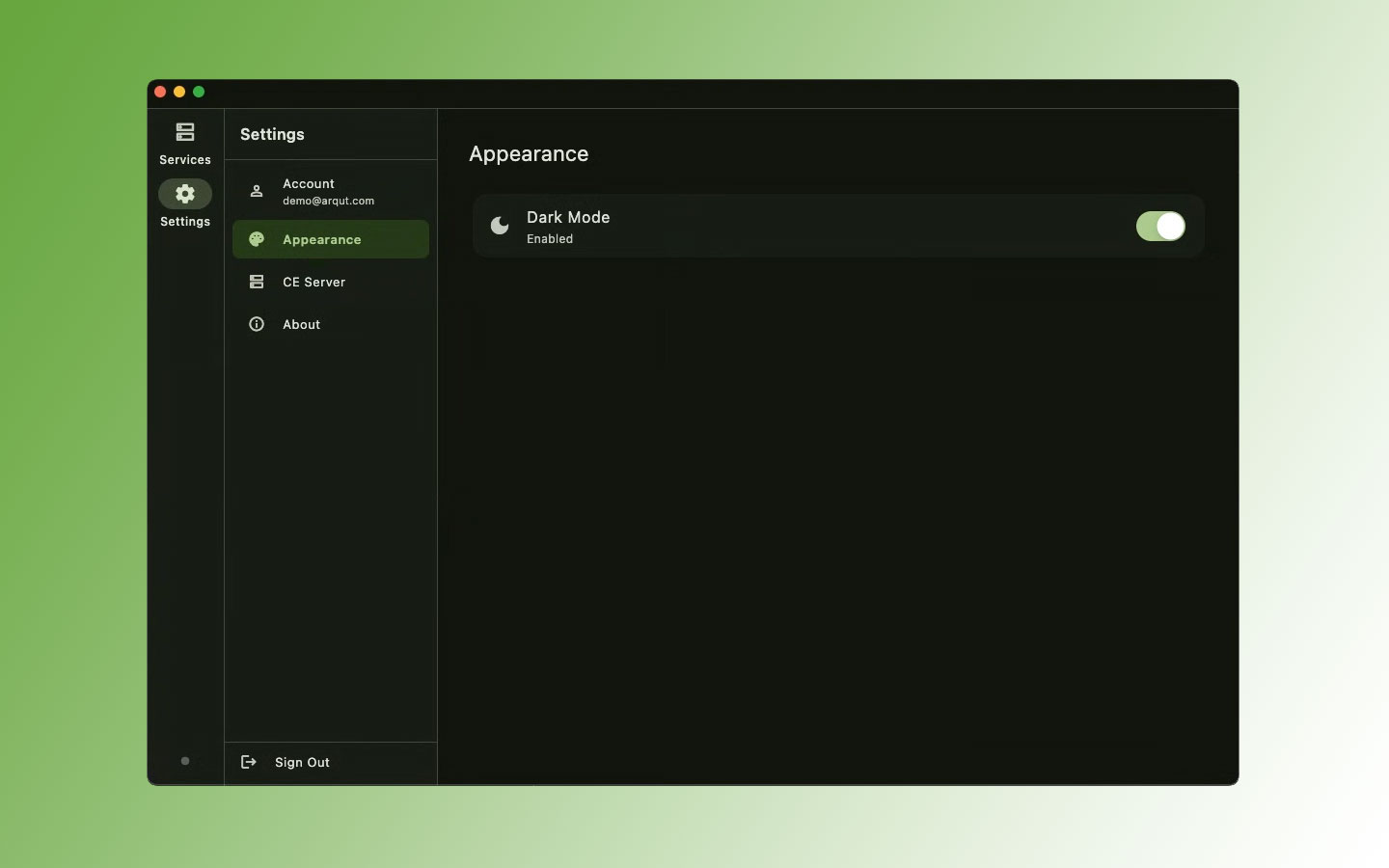
Task: Click the Settings label under gear
Action: (x=185, y=222)
